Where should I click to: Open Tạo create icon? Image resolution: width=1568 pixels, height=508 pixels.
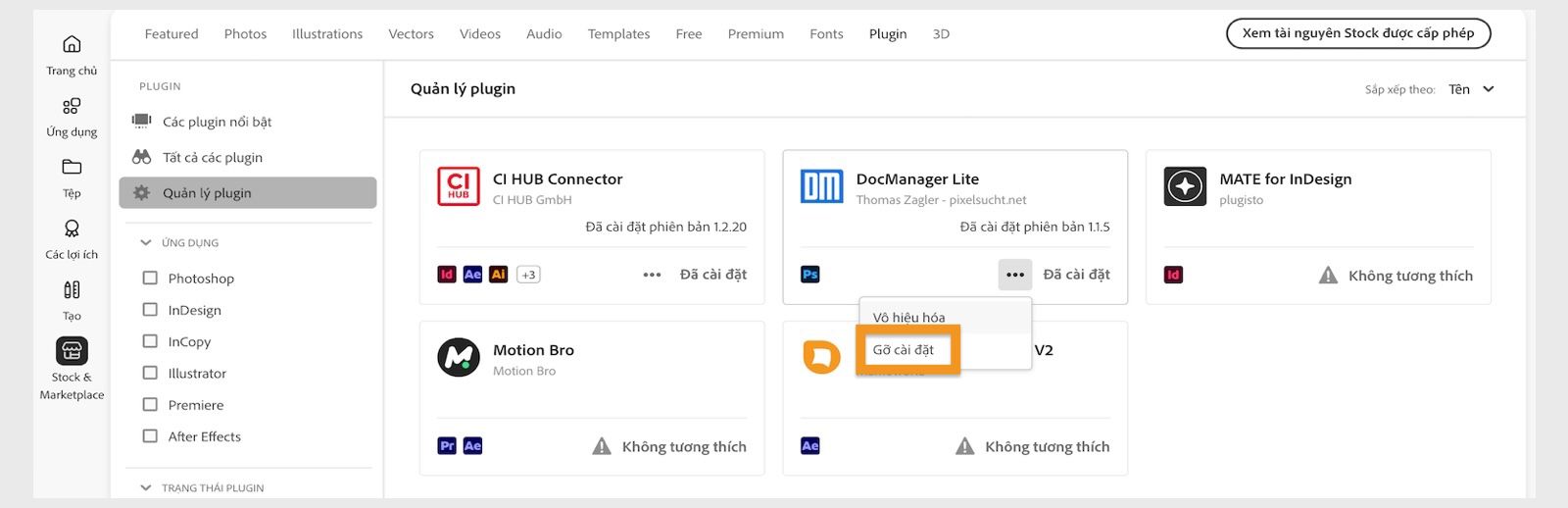tap(72, 289)
